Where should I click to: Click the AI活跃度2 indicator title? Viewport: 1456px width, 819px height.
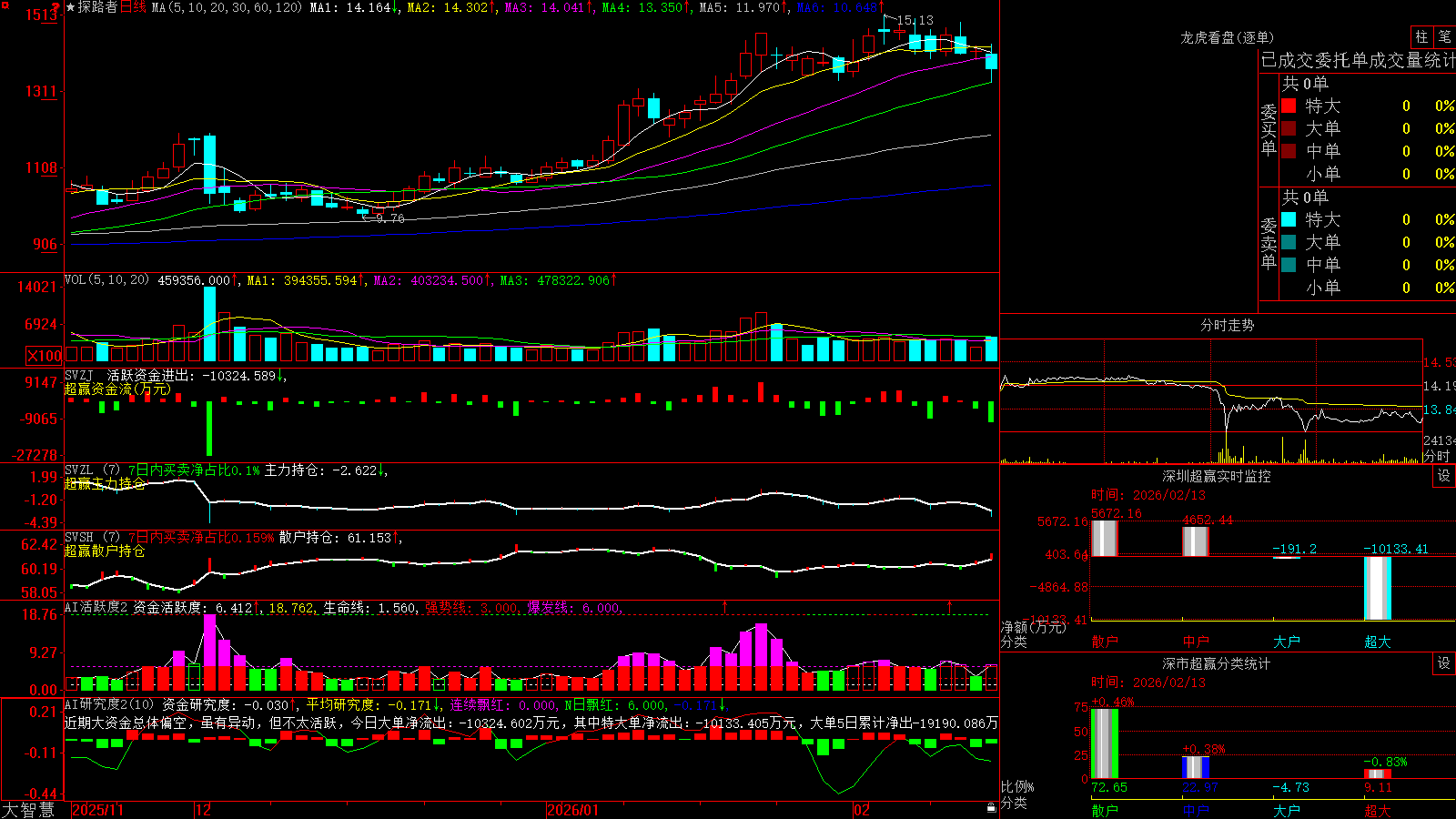coord(96,607)
